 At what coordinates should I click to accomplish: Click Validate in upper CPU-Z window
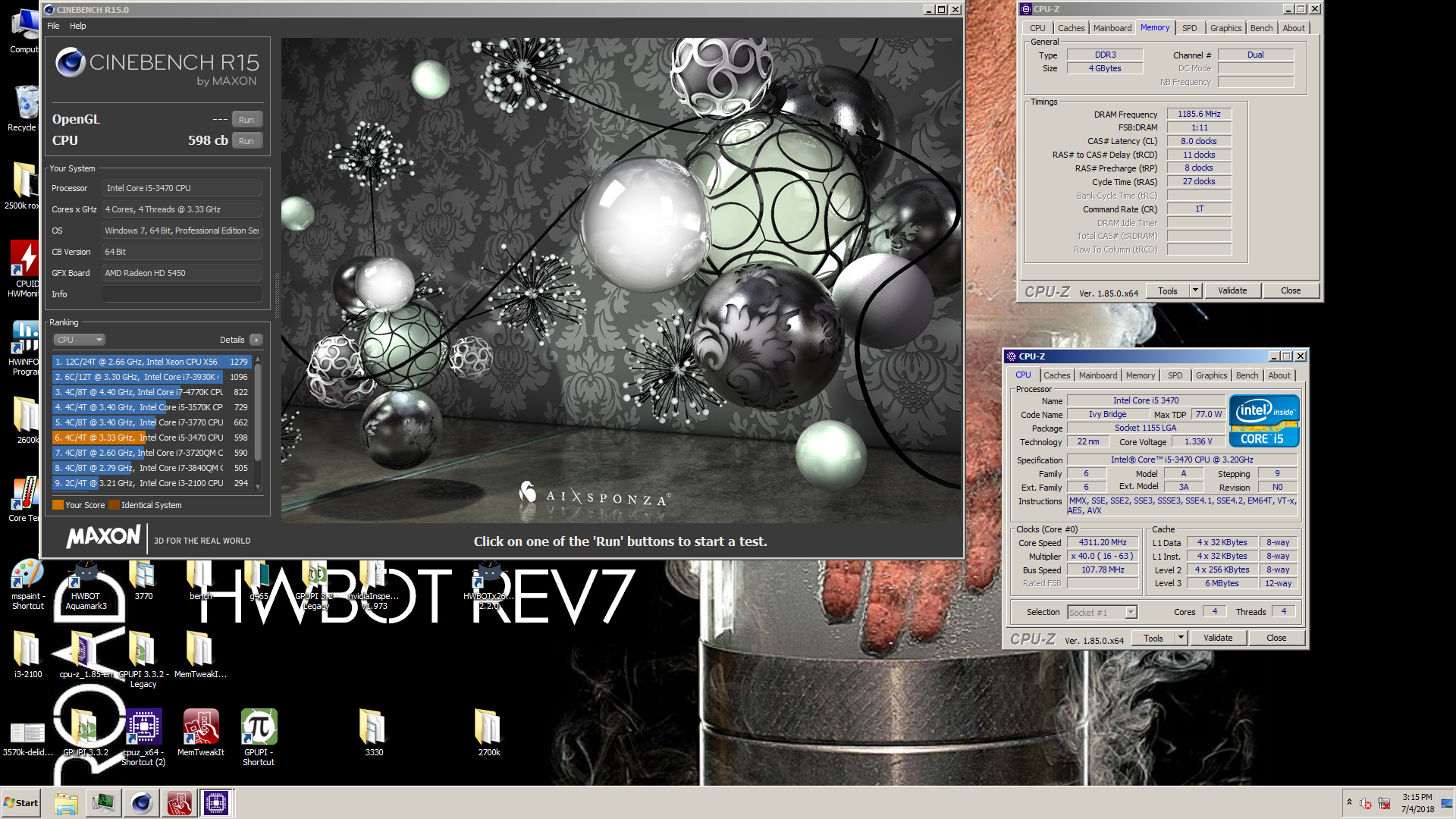coord(1232,291)
